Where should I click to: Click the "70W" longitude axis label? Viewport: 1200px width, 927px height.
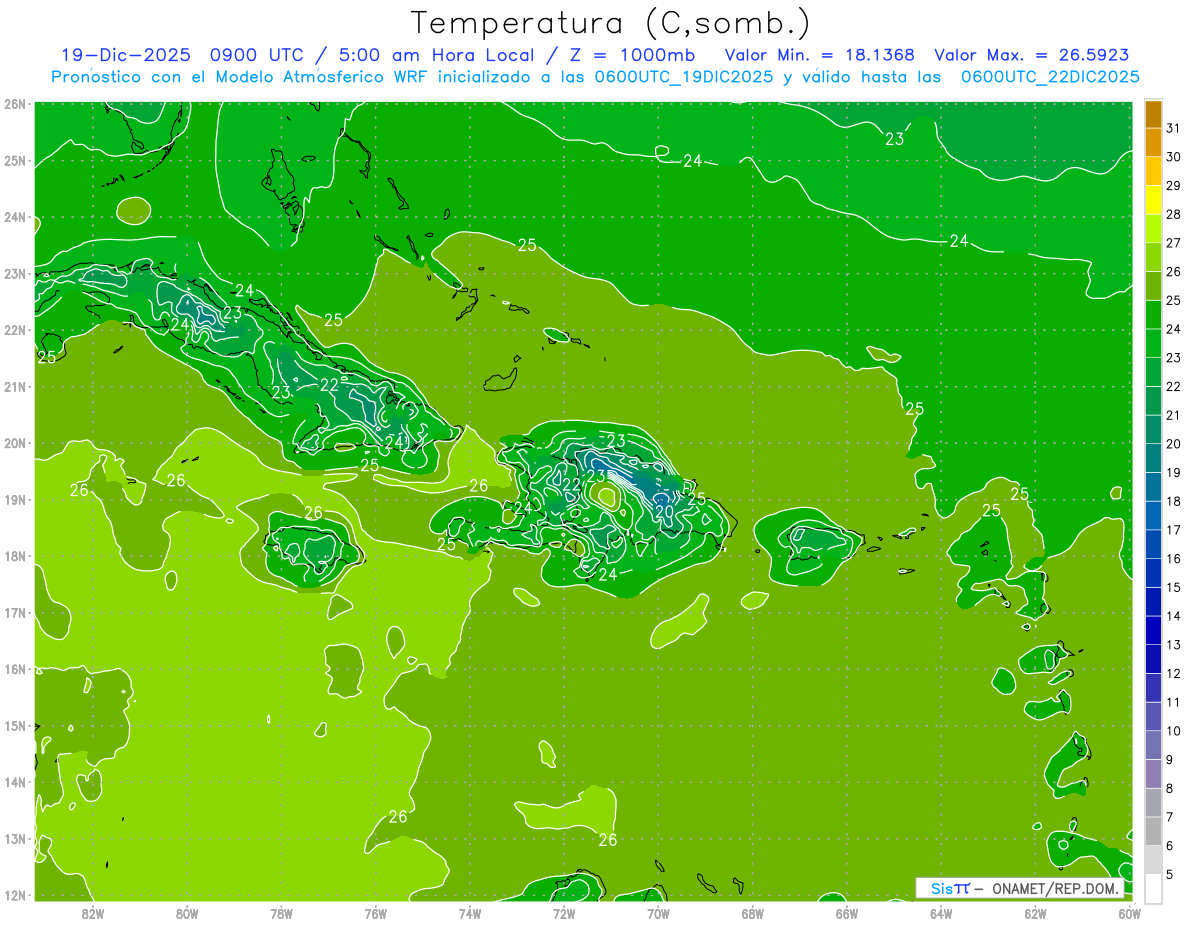click(x=658, y=913)
